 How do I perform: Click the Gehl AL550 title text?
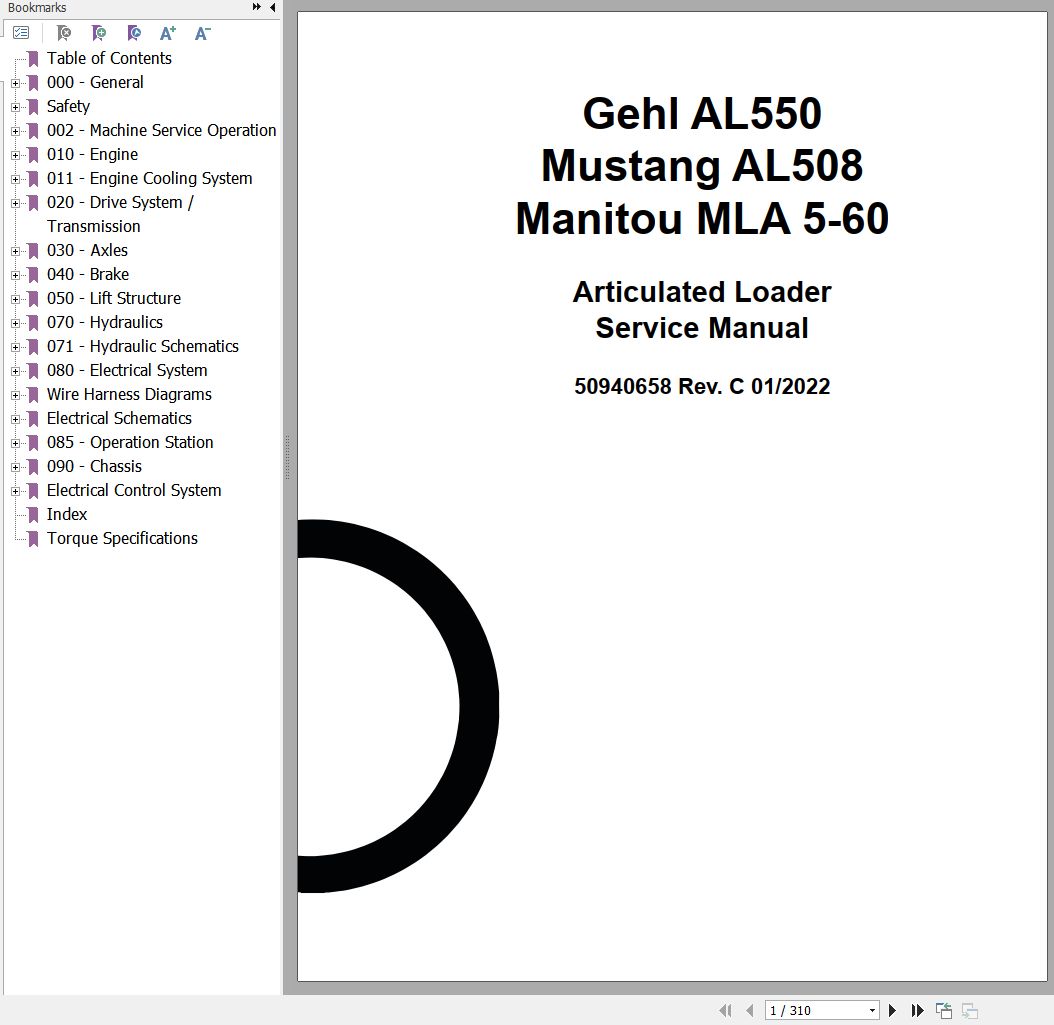coord(702,113)
